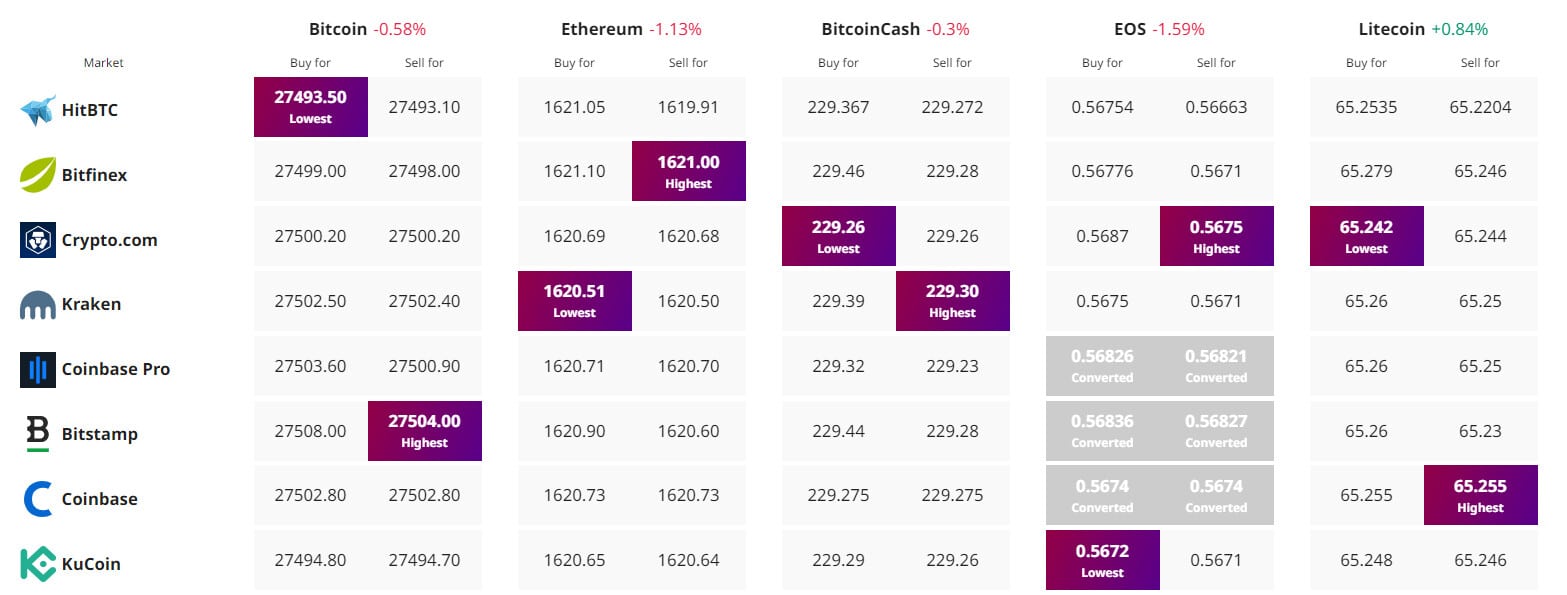Click the KuCoin green logo icon
Viewport: 1567px width, 595px height.
click(x=38, y=564)
